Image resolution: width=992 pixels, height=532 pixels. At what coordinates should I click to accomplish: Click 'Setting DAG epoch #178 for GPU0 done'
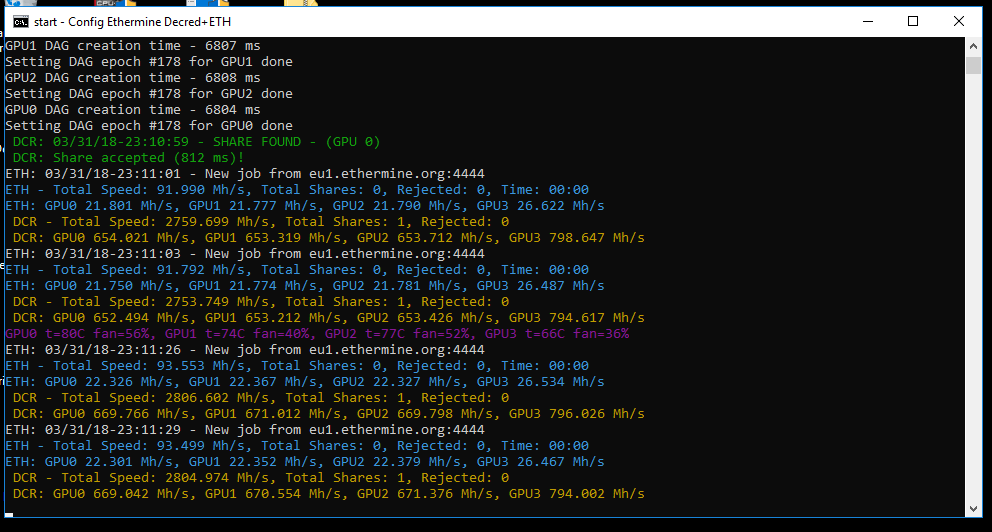(x=149, y=126)
